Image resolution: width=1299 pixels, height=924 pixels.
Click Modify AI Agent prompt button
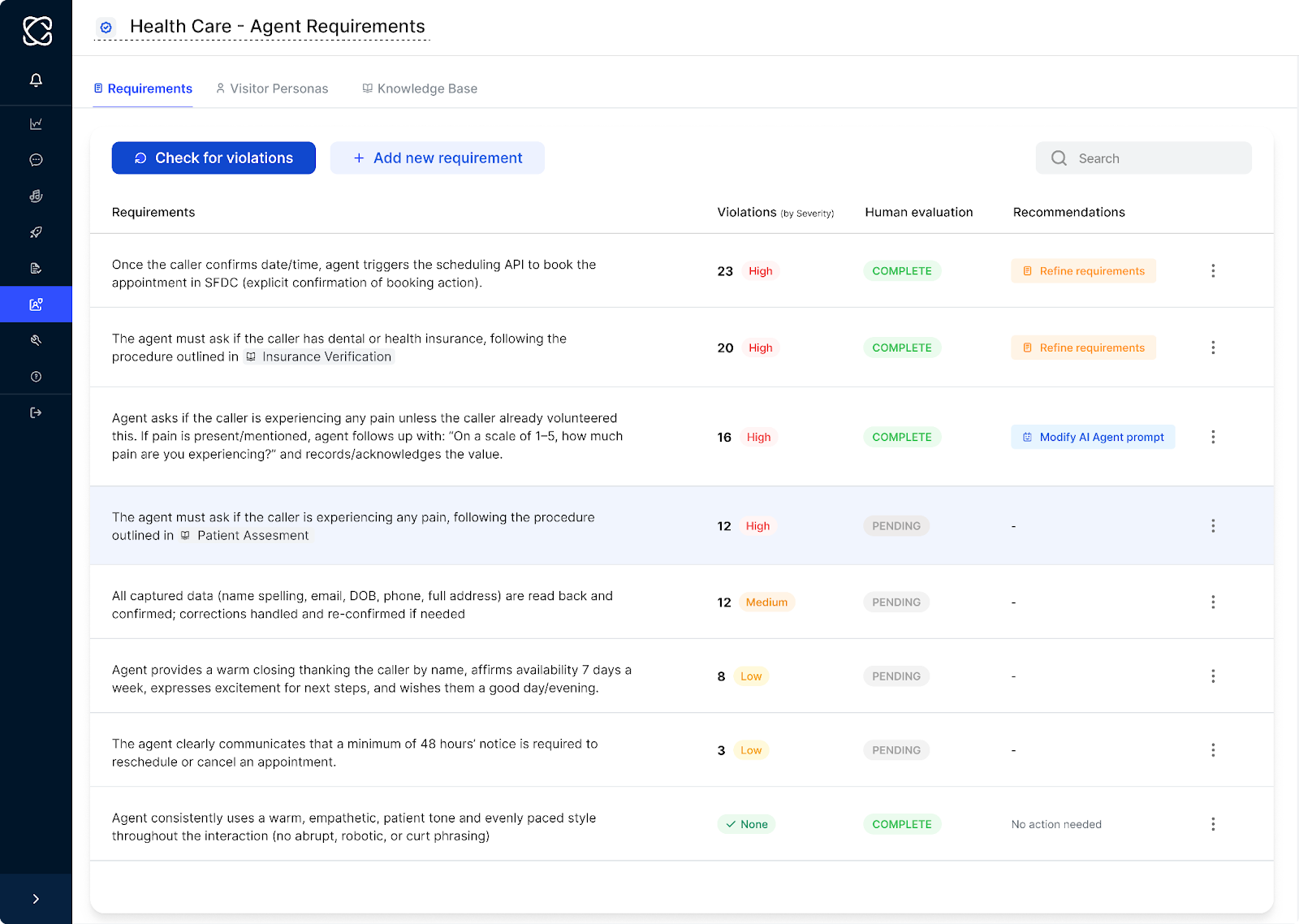1093,437
